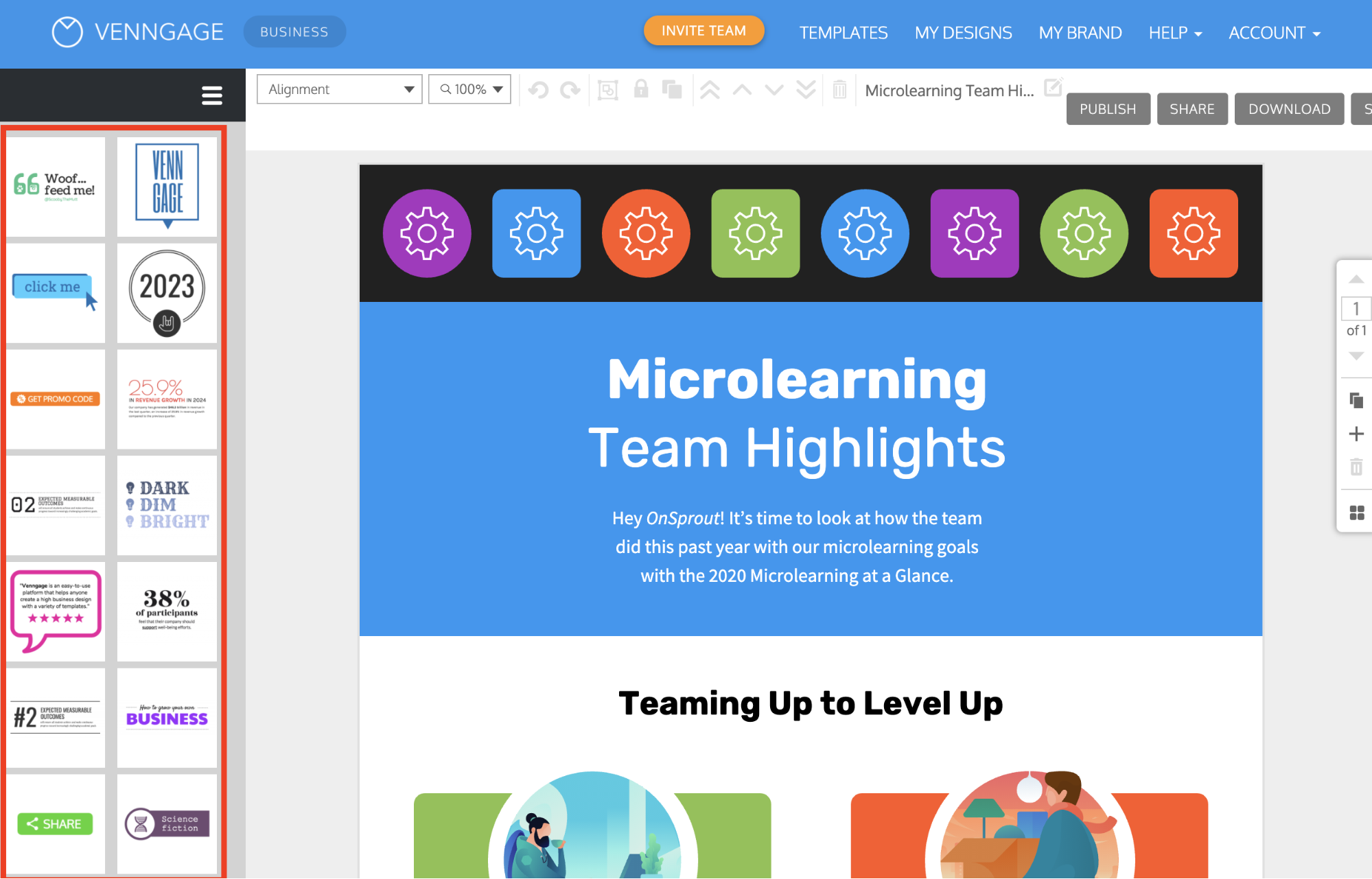
Task: Select the orange circle gear icon
Action: (646, 233)
